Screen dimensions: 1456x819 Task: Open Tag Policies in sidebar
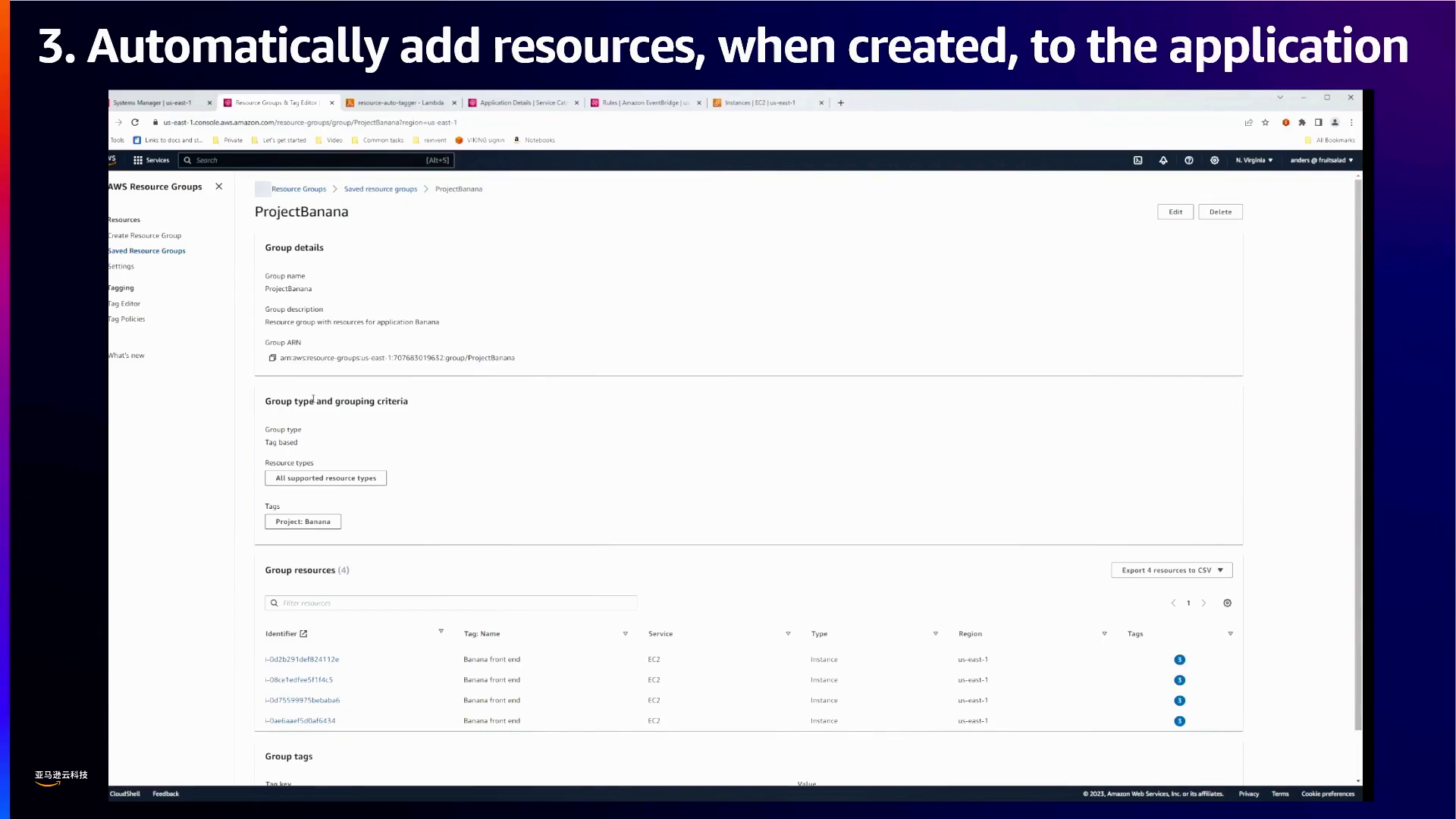pyautogui.click(x=127, y=319)
